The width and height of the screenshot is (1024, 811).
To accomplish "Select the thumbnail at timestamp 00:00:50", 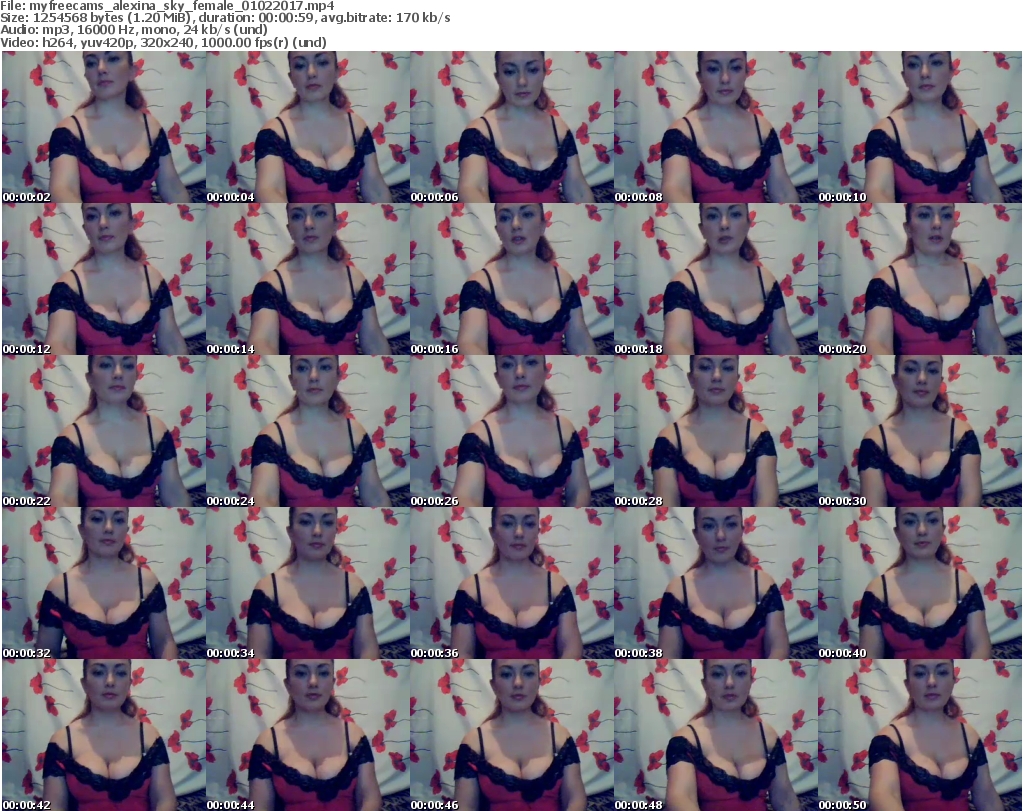I will coord(920,735).
